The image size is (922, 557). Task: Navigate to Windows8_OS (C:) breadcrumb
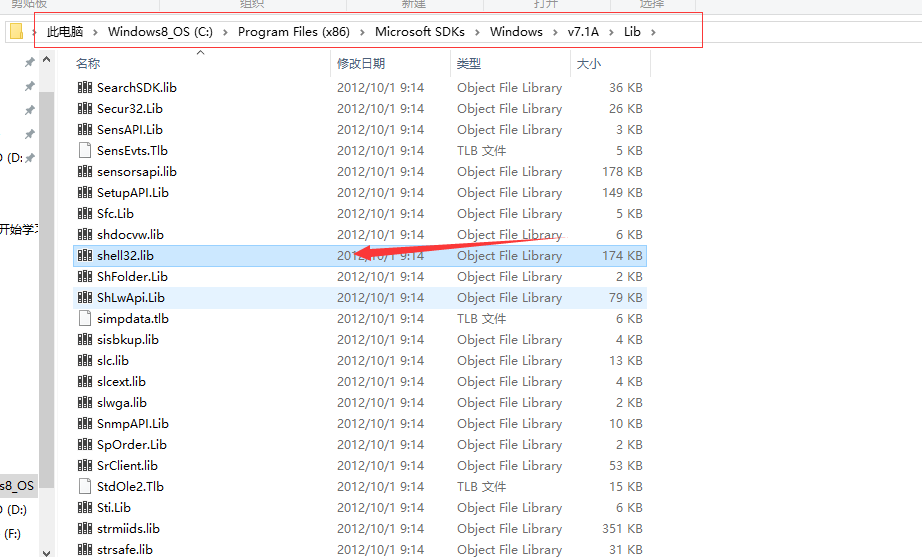(x=160, y=32)
